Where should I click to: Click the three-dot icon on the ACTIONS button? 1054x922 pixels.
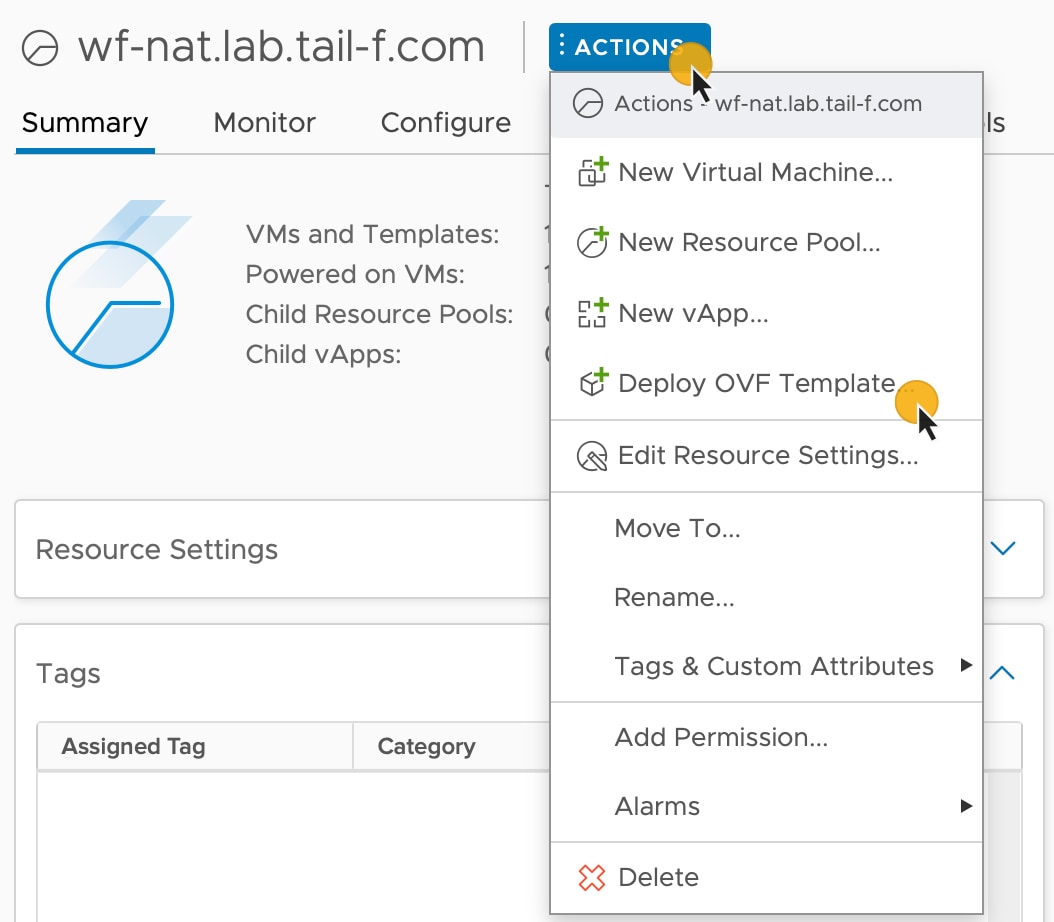pyautogui.click(x=562, y=46)
